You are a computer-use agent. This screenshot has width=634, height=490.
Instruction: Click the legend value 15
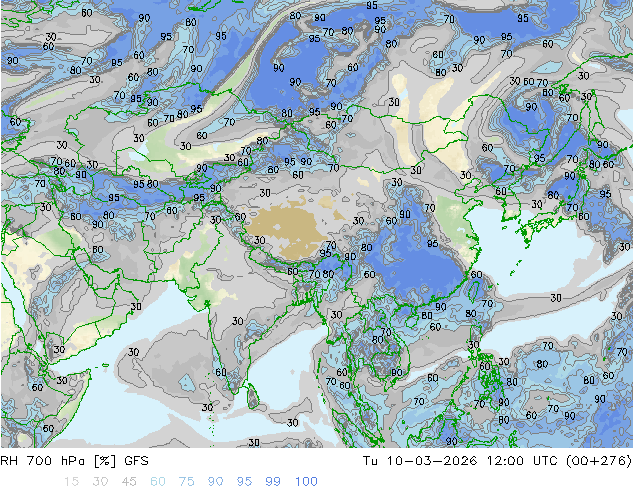(x=71, y=482)
